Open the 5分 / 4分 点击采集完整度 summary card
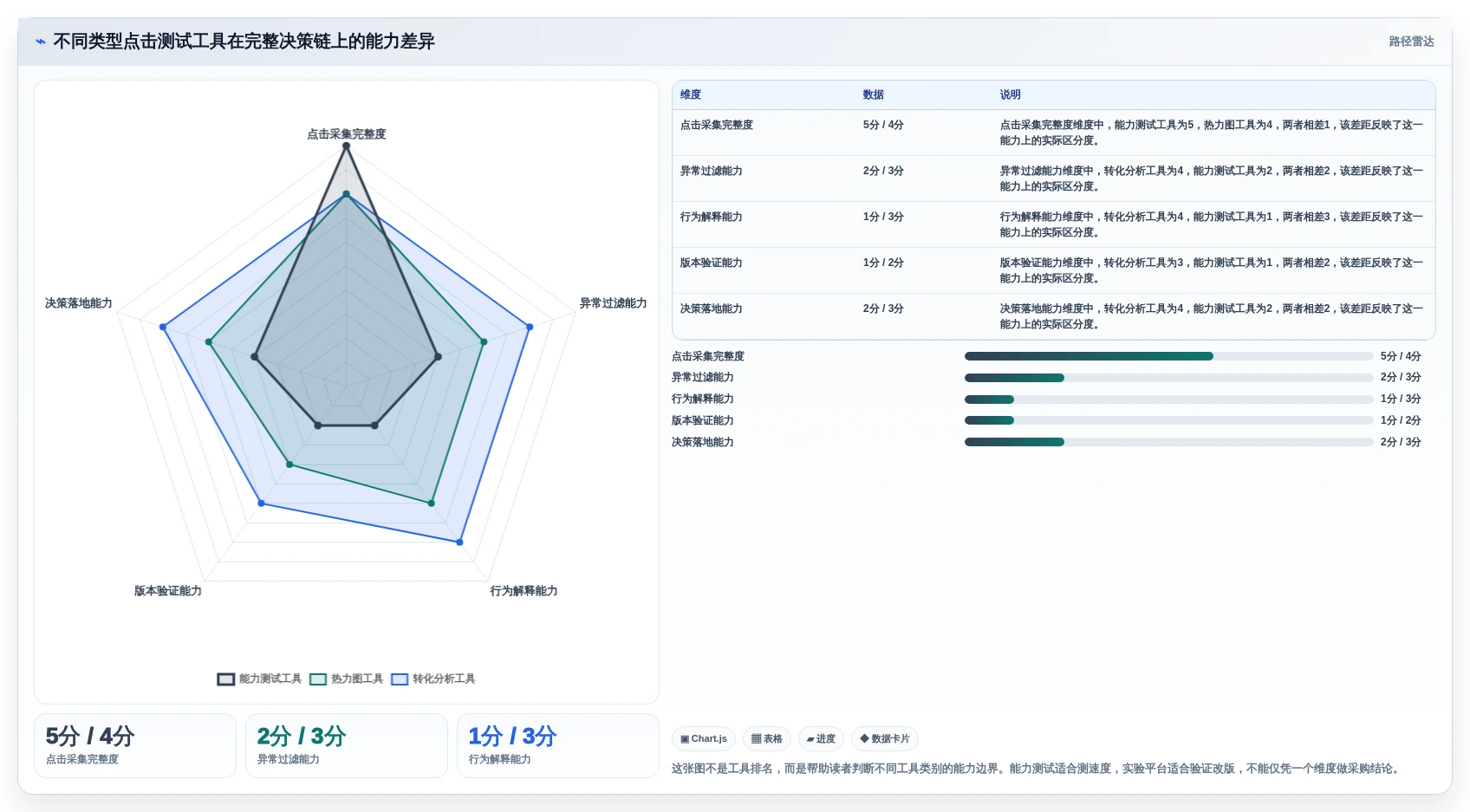The height and width of the screenshot is (812, 1470). [135, 745]
